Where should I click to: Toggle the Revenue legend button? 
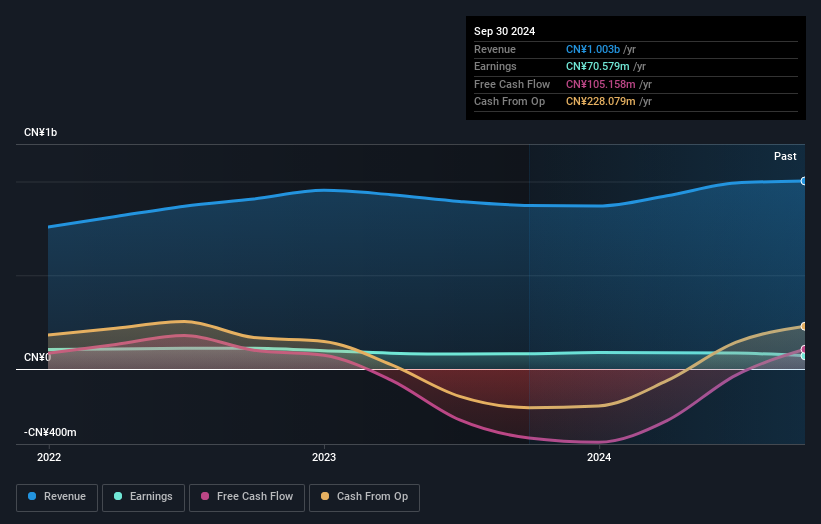(x=57, y=497)
